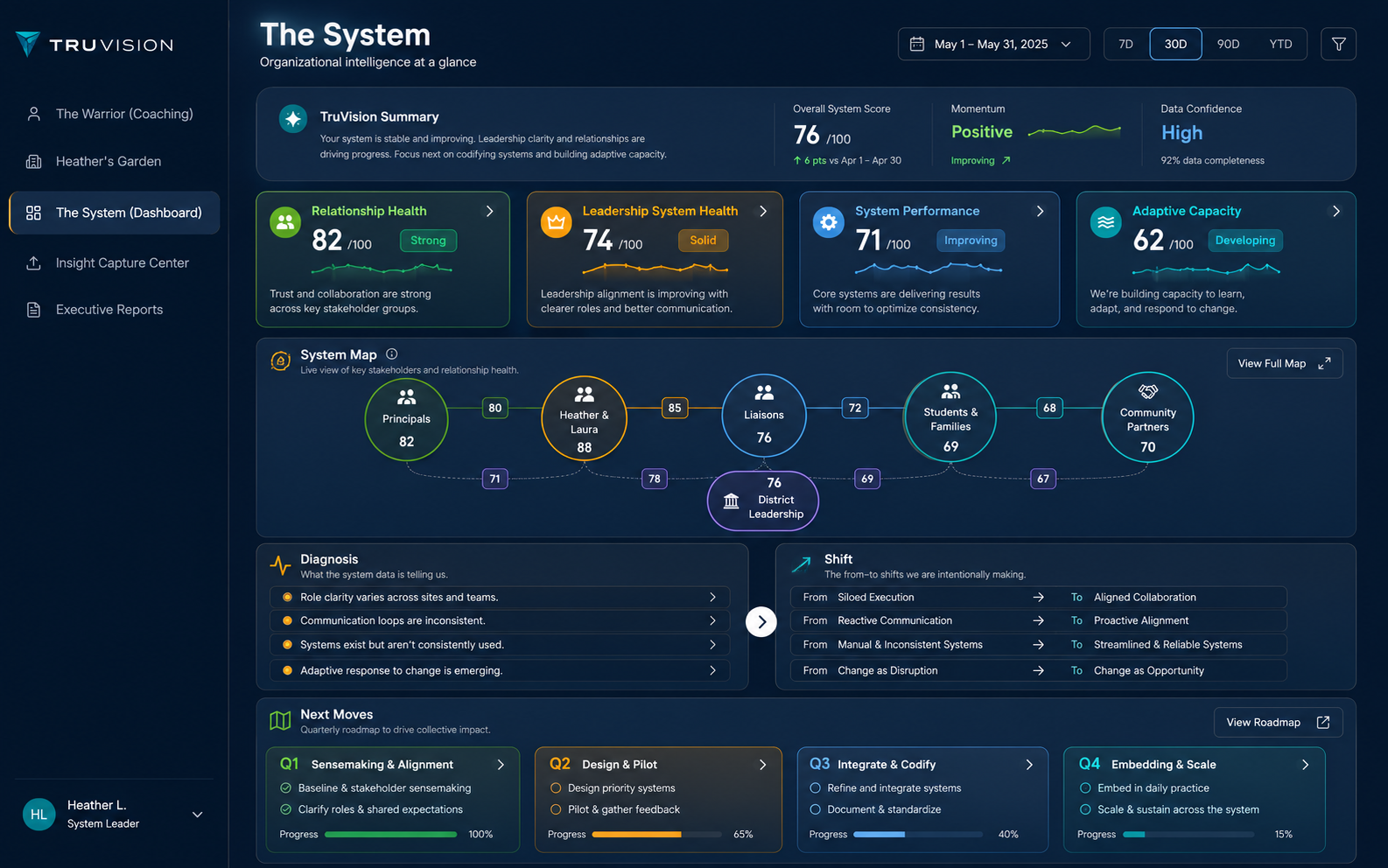The height and width of the screenshot is (868, 1388).
Task: Click the 85 connection score badge
Action: pyautogui.click(x=675, y=408)
